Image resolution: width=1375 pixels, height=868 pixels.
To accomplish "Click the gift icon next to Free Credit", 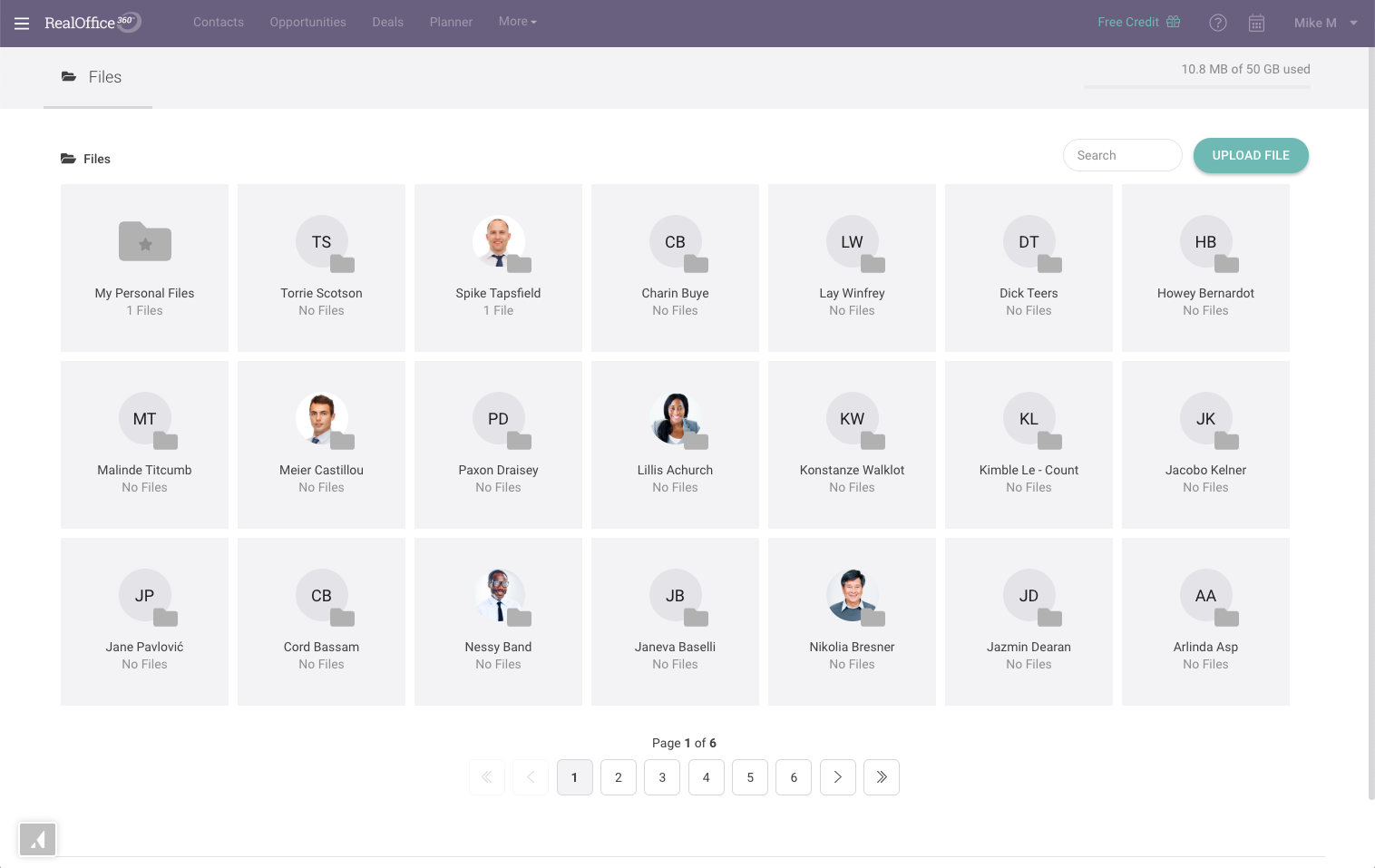I will click(x=1172, y=22).
